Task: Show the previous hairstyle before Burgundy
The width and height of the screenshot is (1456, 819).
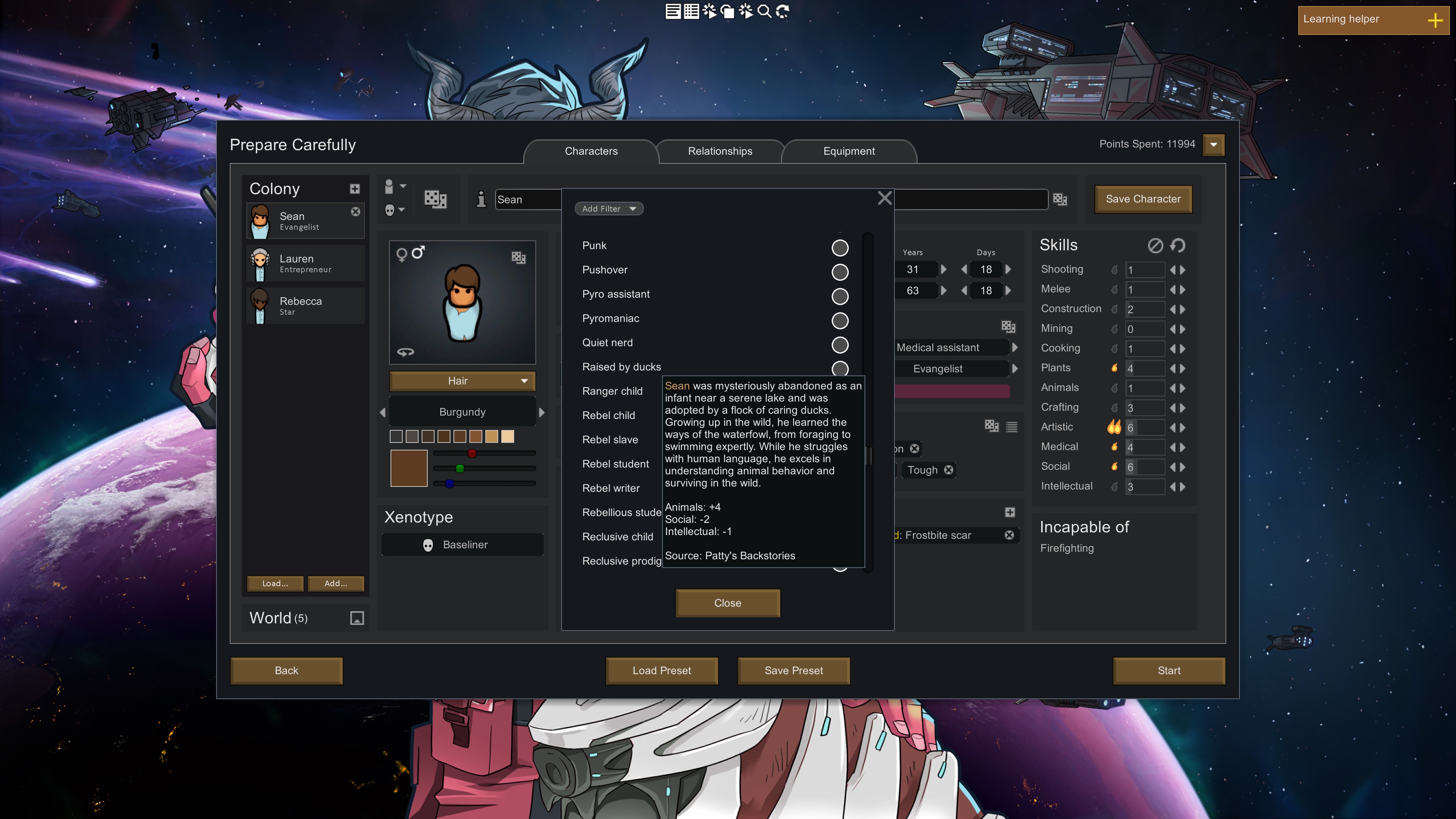Action: [x=383, y=412]
